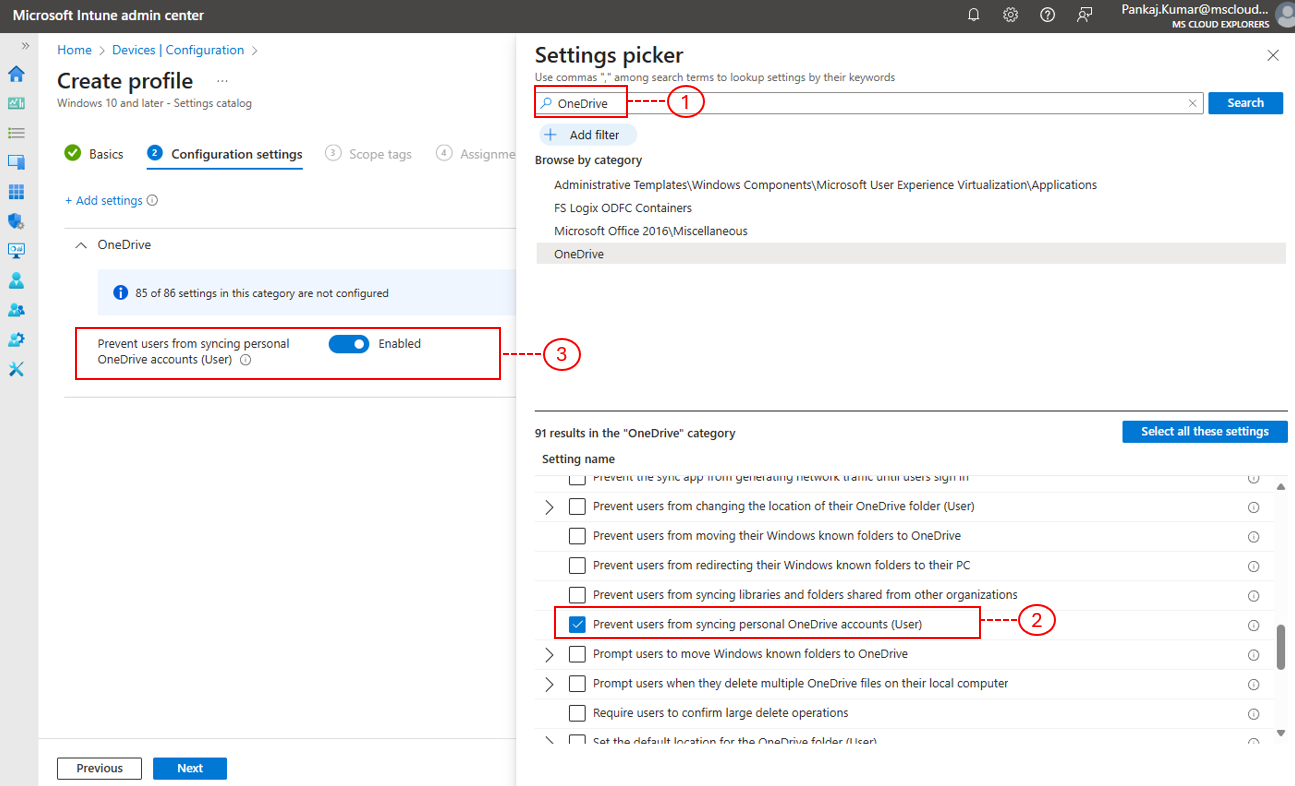Open Users icon in sidebar
The height and width of the screenshot is (786, 1295).
pyautogui.click(x=16, y=281)
